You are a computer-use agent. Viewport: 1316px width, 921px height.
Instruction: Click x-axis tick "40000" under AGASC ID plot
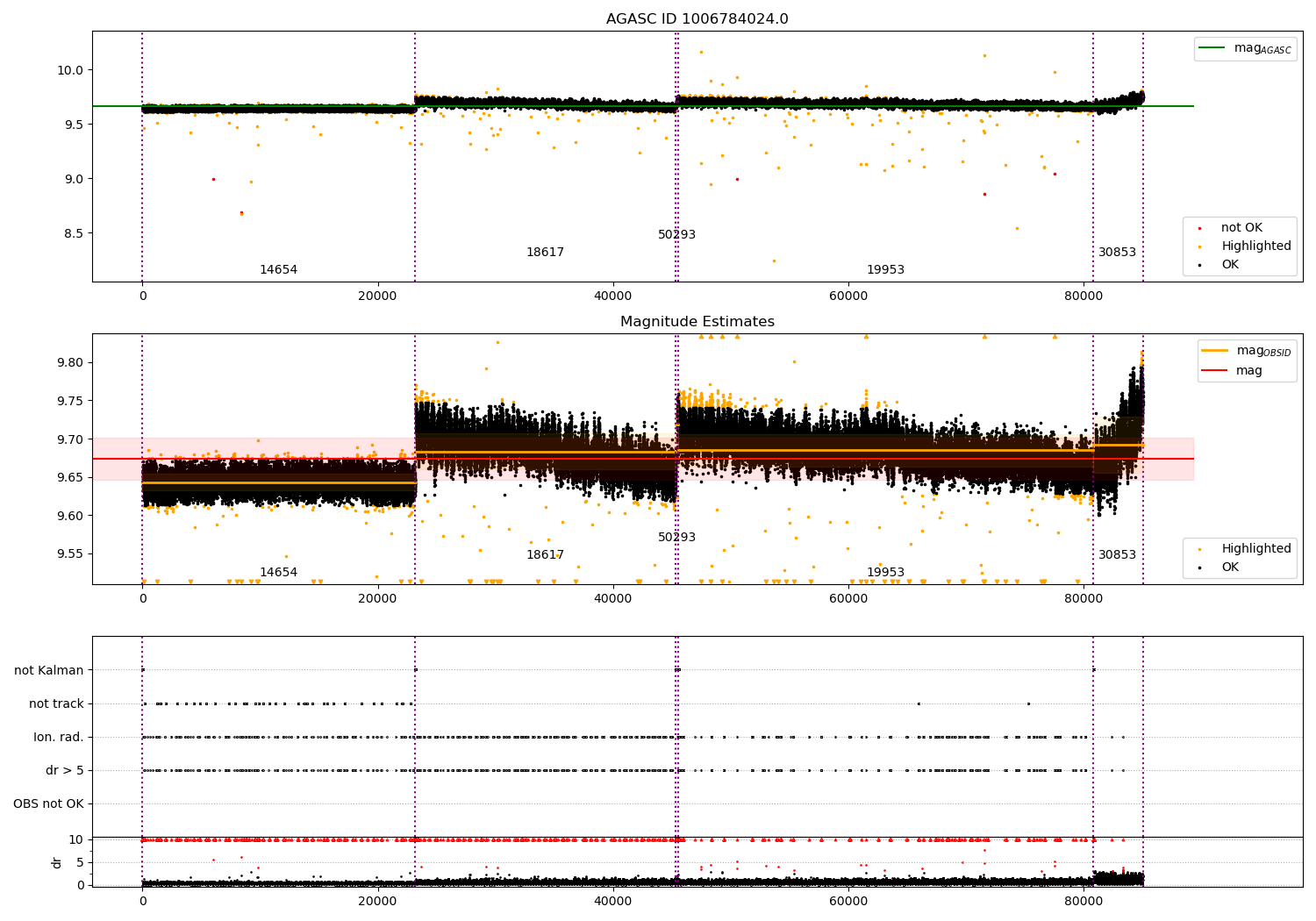[x=612, y=296]
